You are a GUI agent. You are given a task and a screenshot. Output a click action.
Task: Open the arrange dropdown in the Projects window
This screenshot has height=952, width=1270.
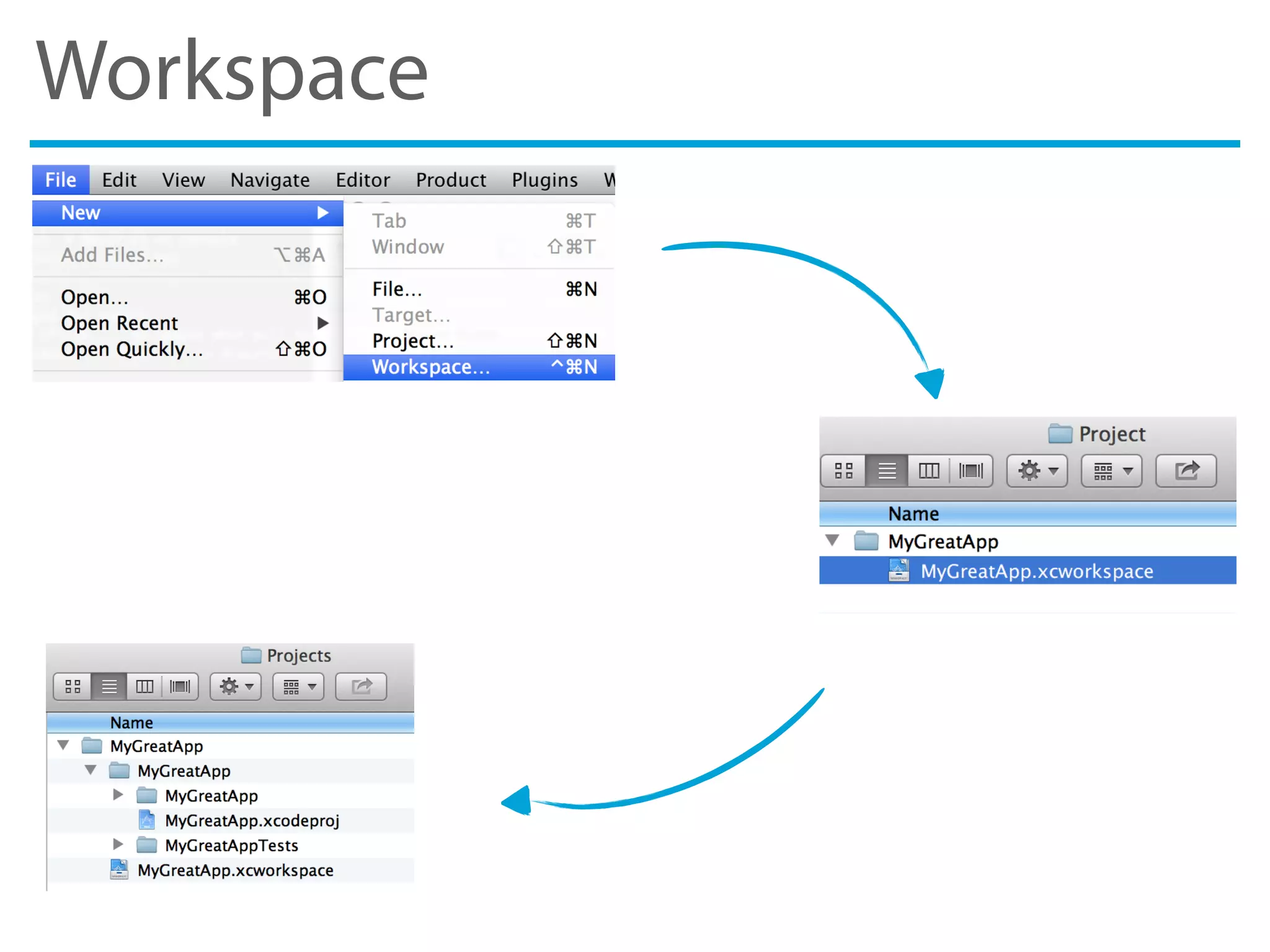tap(298, 687)
